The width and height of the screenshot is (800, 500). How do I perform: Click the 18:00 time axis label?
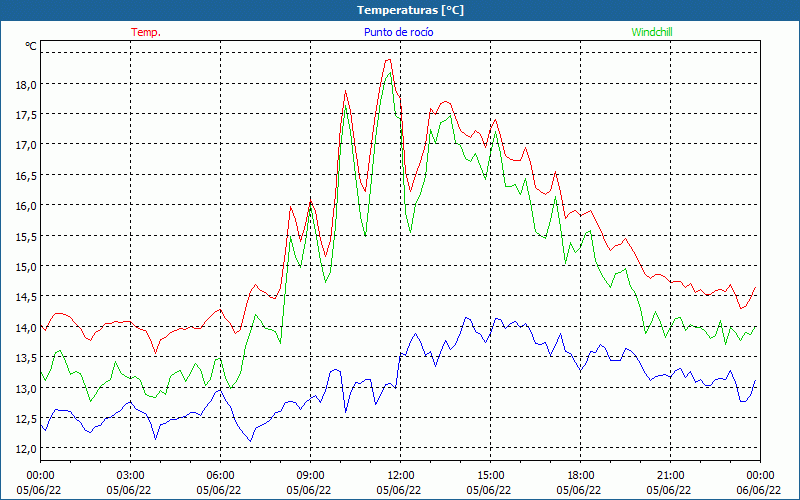coord(581,476)
